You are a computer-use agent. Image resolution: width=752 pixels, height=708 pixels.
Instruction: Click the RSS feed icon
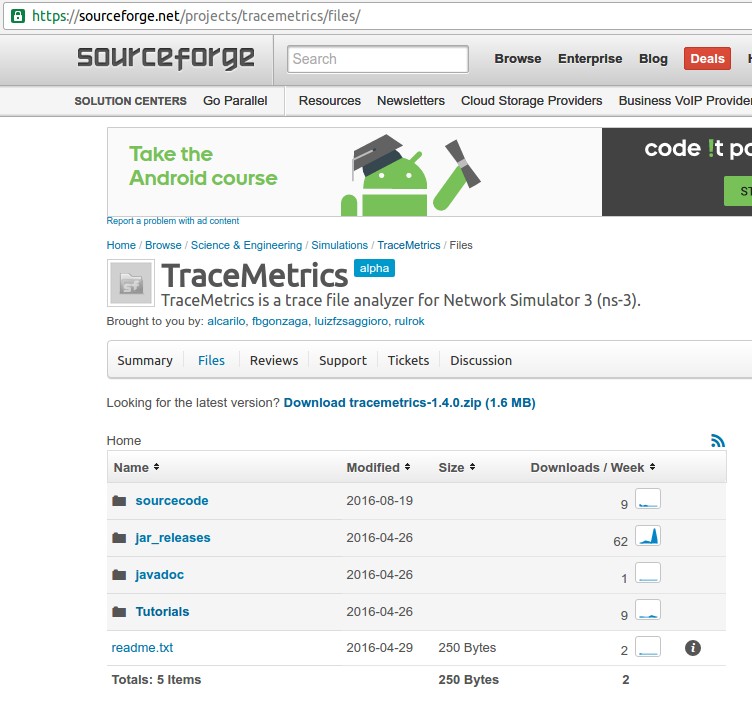pos(717,440)
